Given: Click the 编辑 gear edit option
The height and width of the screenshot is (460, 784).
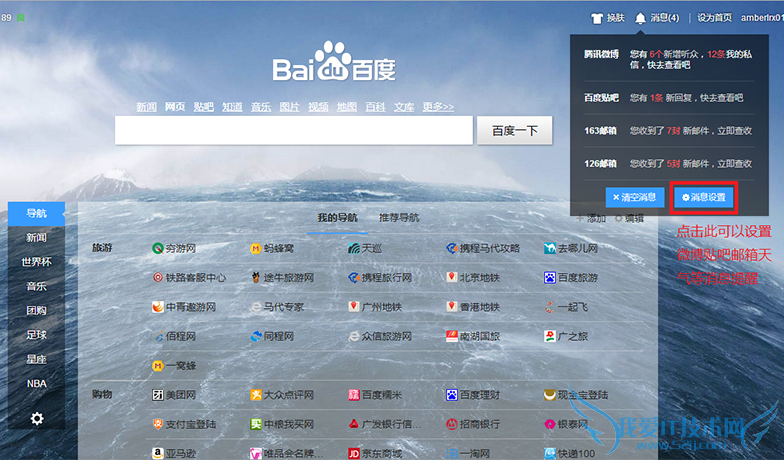Looking at the screenshot, I should click(629, 218).
